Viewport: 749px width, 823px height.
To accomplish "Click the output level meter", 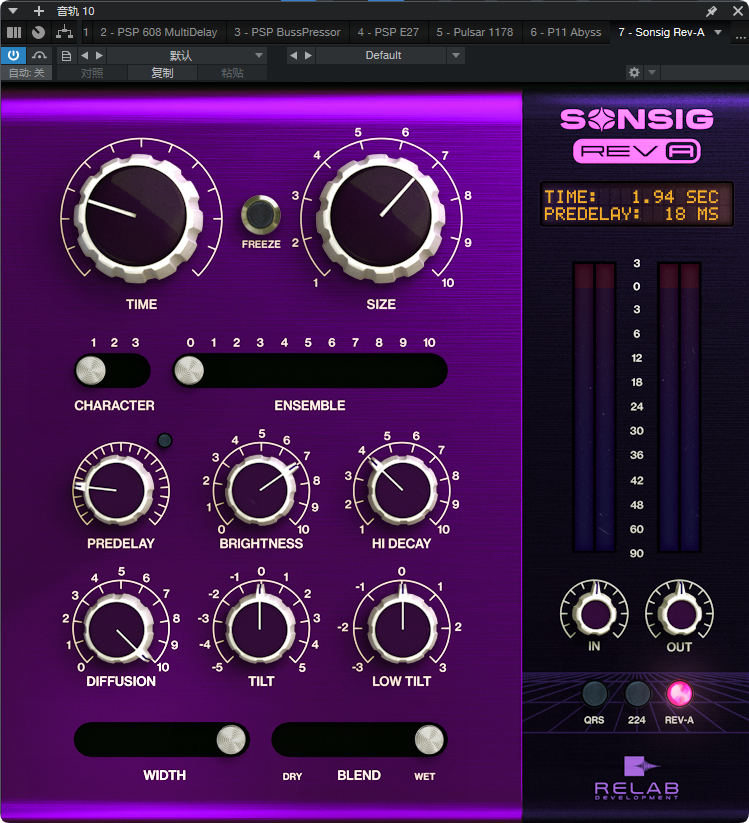I will click(x=679, y=407).
